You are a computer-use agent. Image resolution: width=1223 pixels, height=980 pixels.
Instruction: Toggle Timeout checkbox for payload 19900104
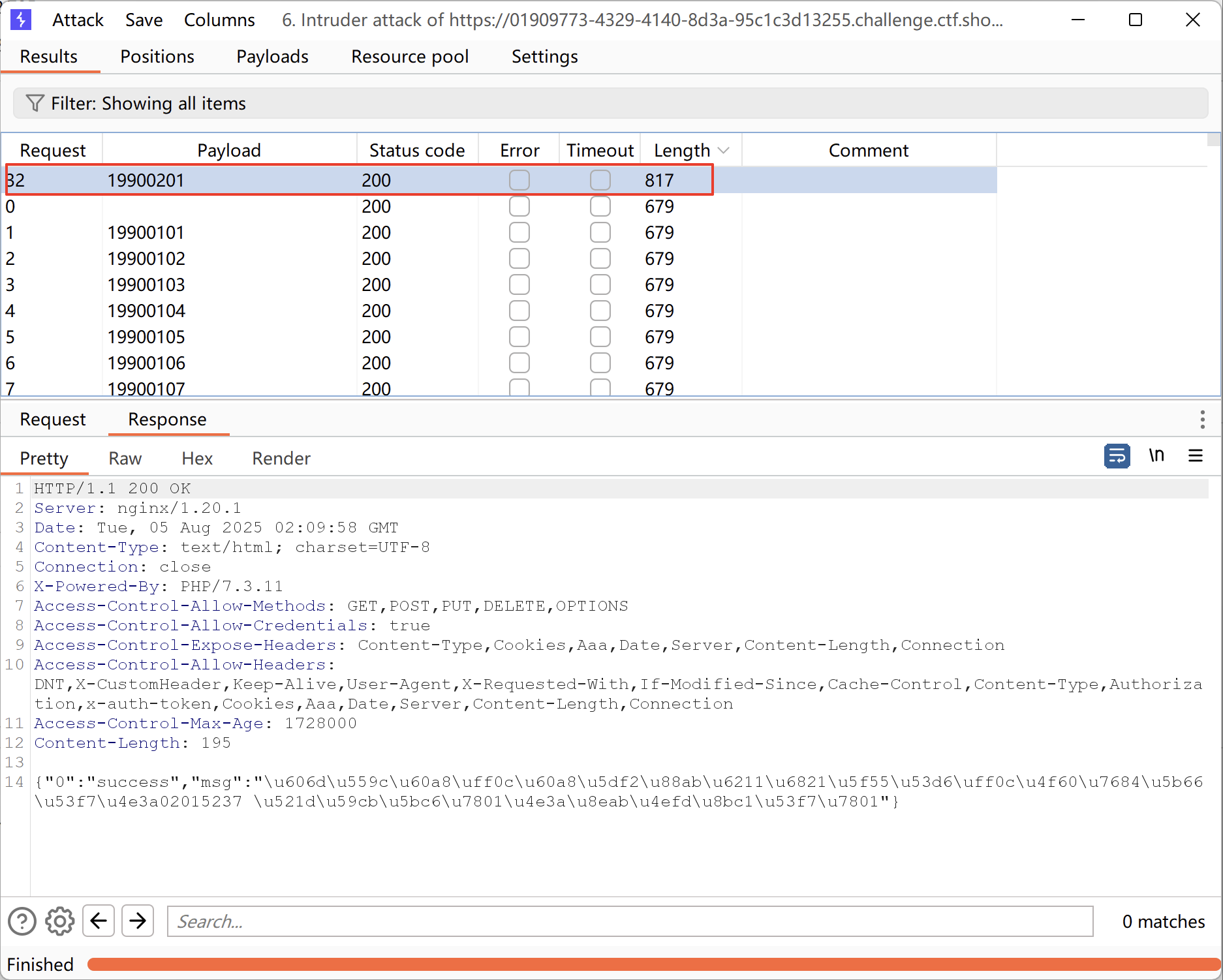pos(600,311)
